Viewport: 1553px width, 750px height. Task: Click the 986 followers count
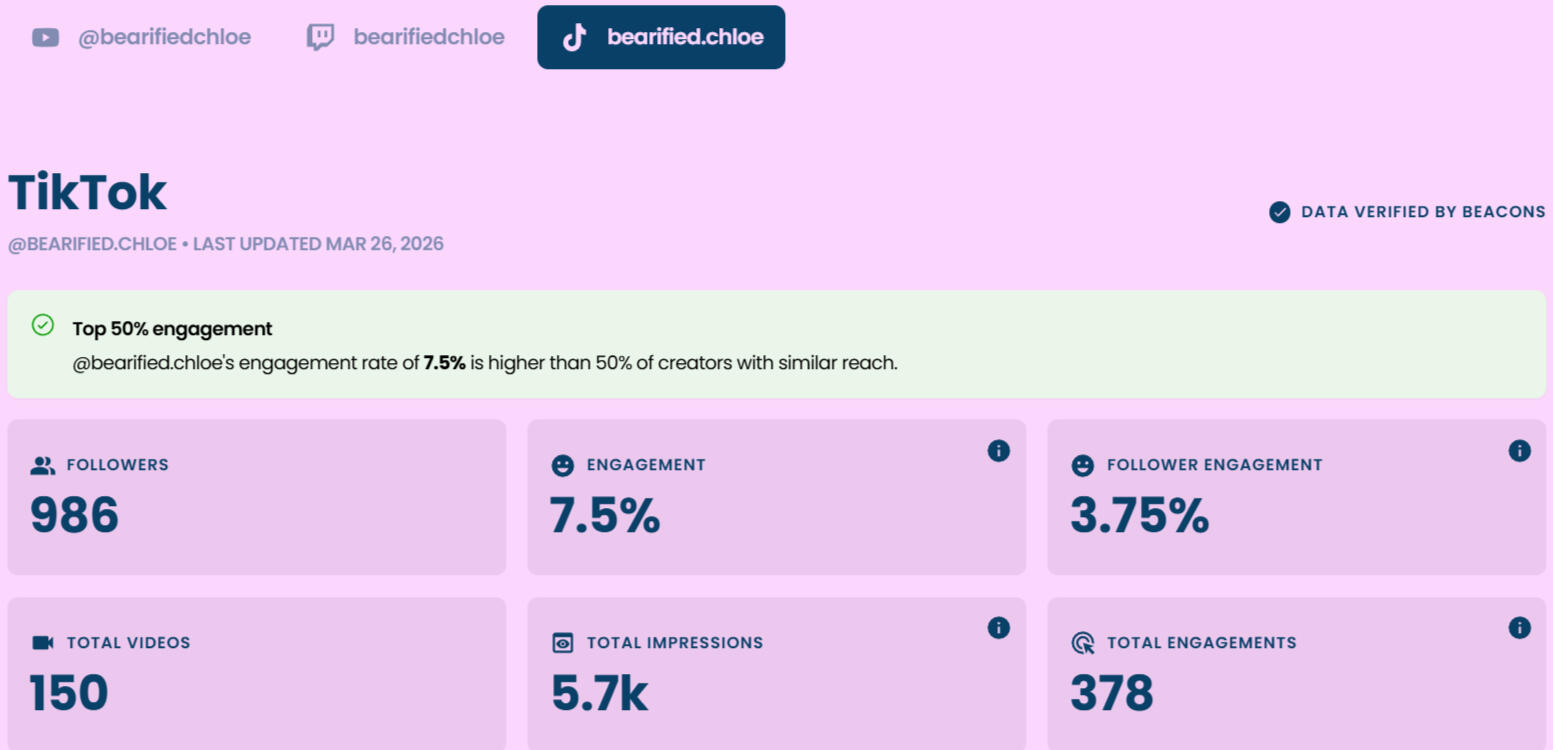[x=75, y=516]
